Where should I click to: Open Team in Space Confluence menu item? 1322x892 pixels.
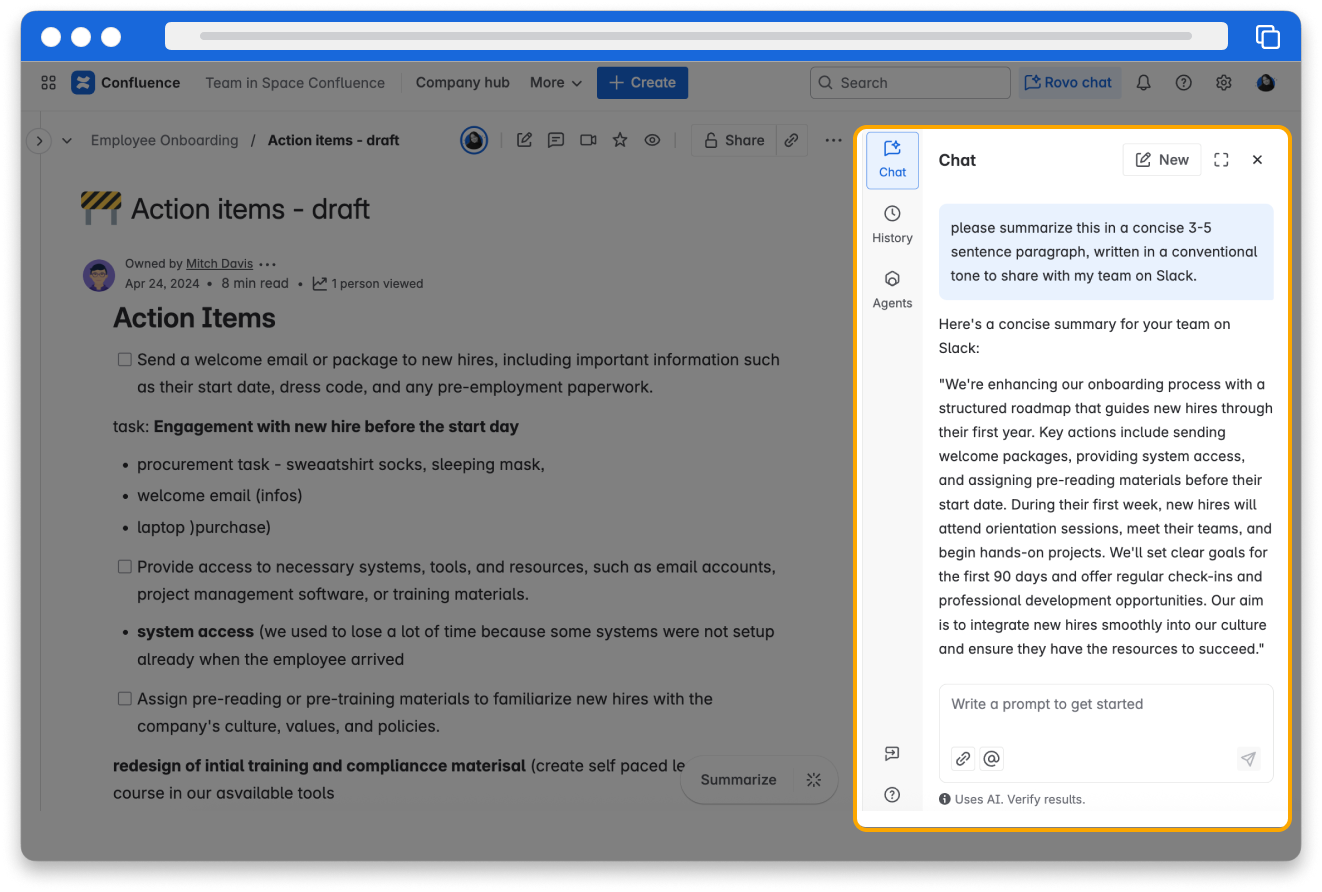[x=295, y=83]
